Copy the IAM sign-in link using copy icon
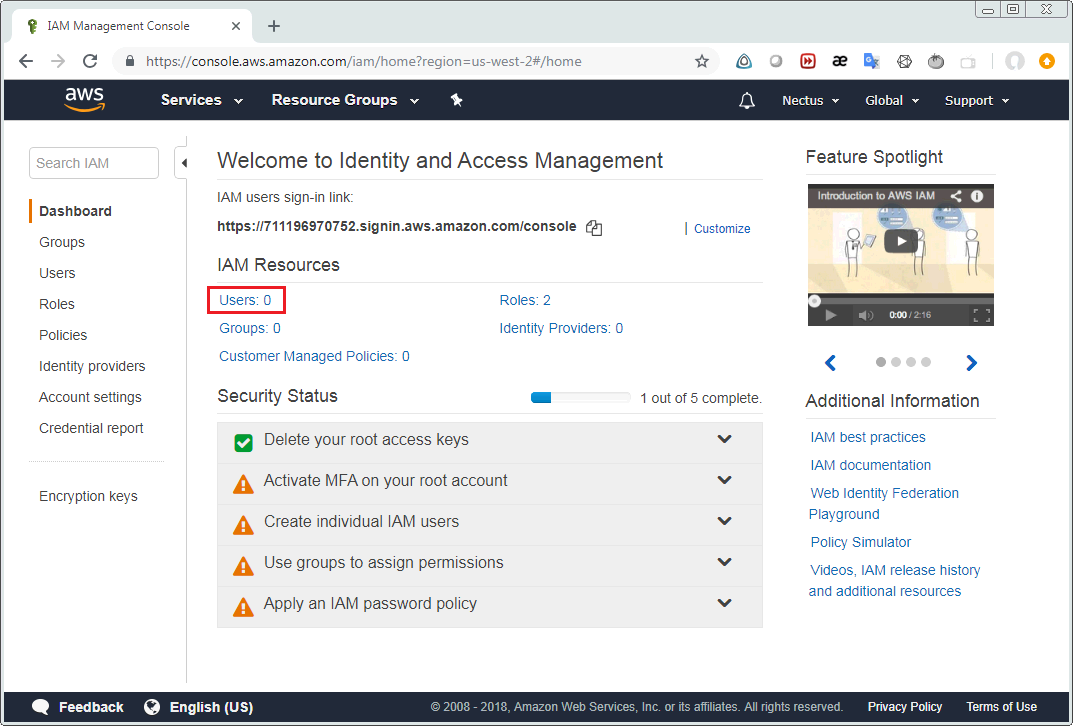 pyautogui.click(x=594, y=228)
